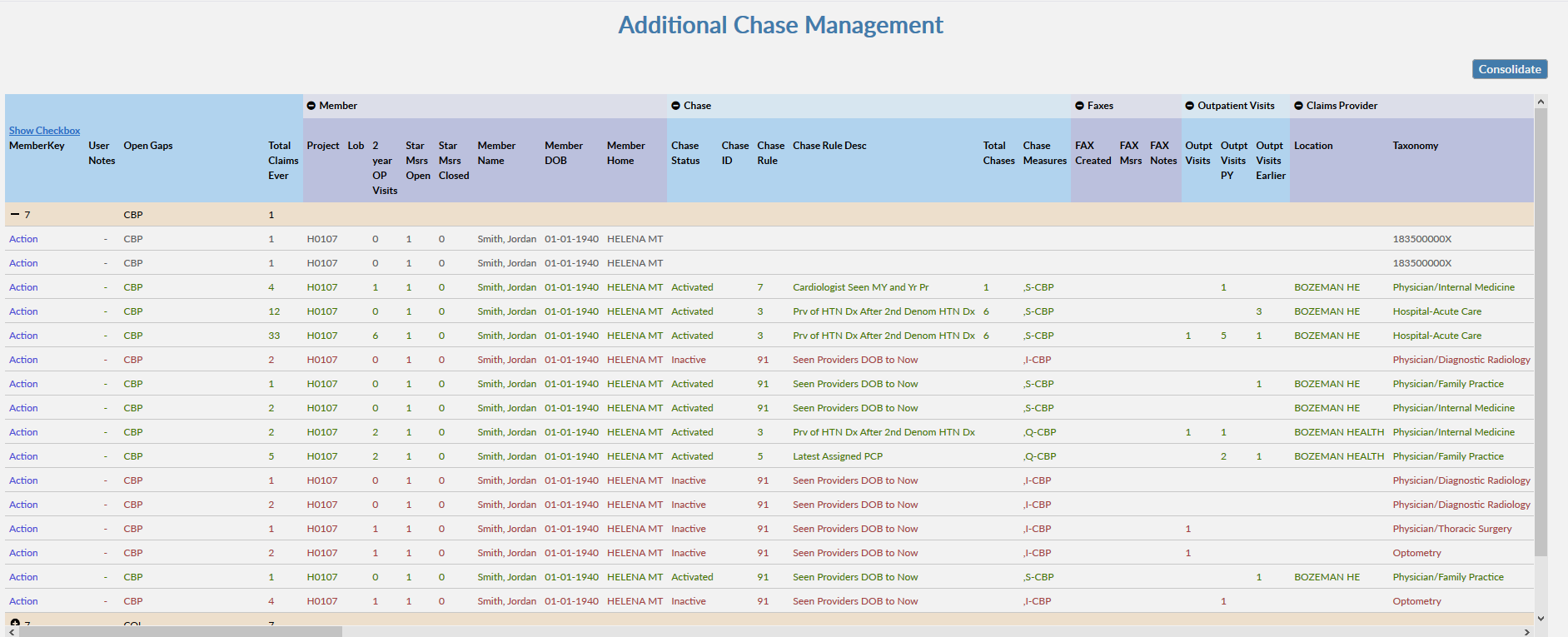Click the User Notes column header
The width and height of the screenshot is (1568, 637).
(x=102, y=153)
